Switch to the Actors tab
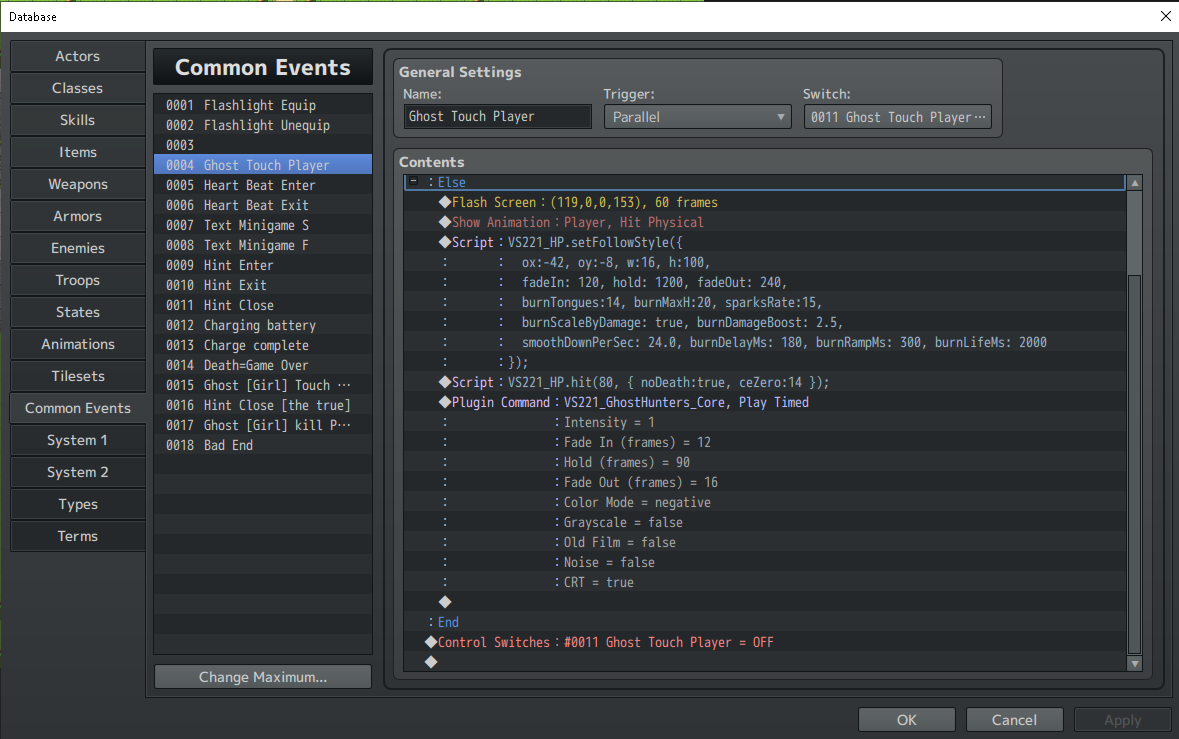This screenshot has height=739, width=1179. 77,56
